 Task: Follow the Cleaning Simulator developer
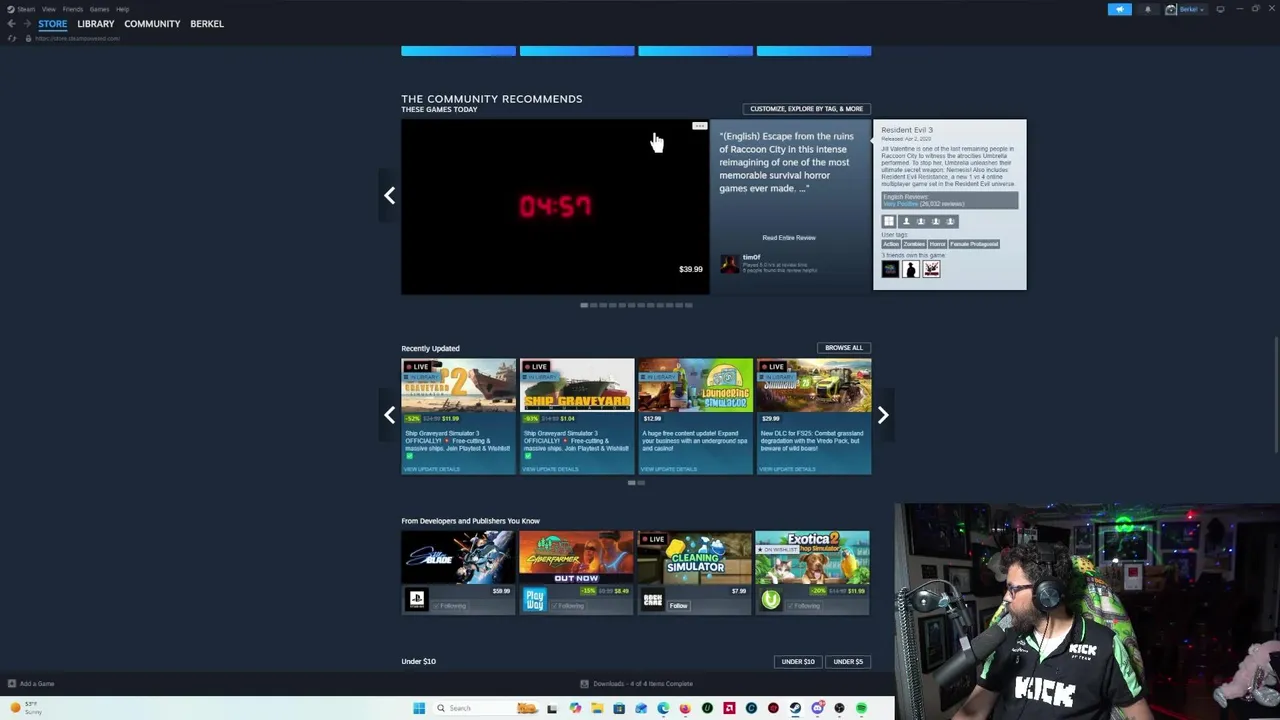[678, 605]
